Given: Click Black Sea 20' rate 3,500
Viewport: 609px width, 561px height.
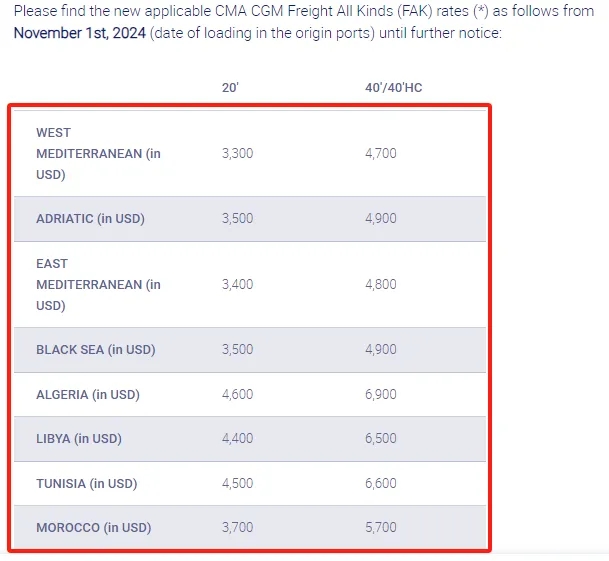Looking at the screenshot, I should point(237,349).
